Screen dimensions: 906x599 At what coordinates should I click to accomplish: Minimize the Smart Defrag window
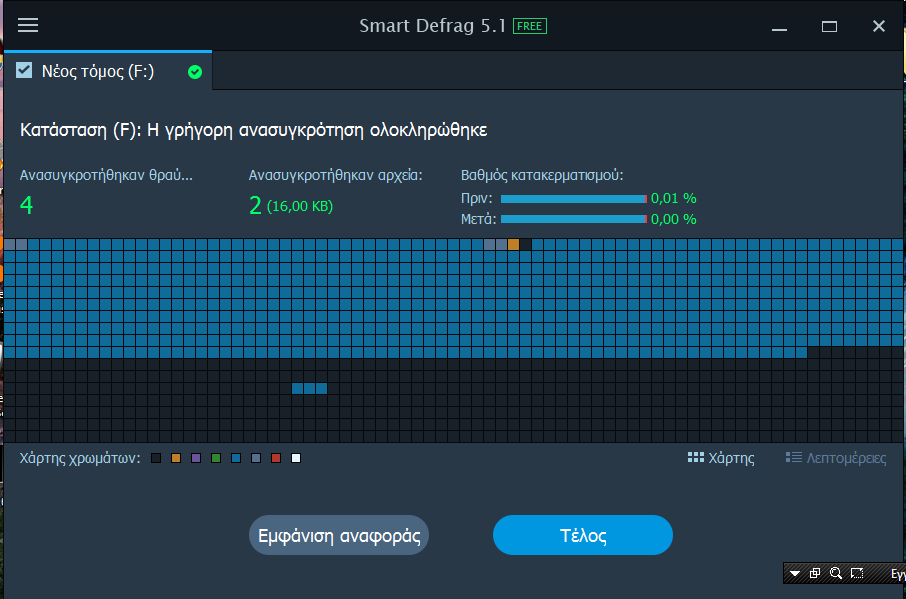pyautogui.click(x=779, y=27)
